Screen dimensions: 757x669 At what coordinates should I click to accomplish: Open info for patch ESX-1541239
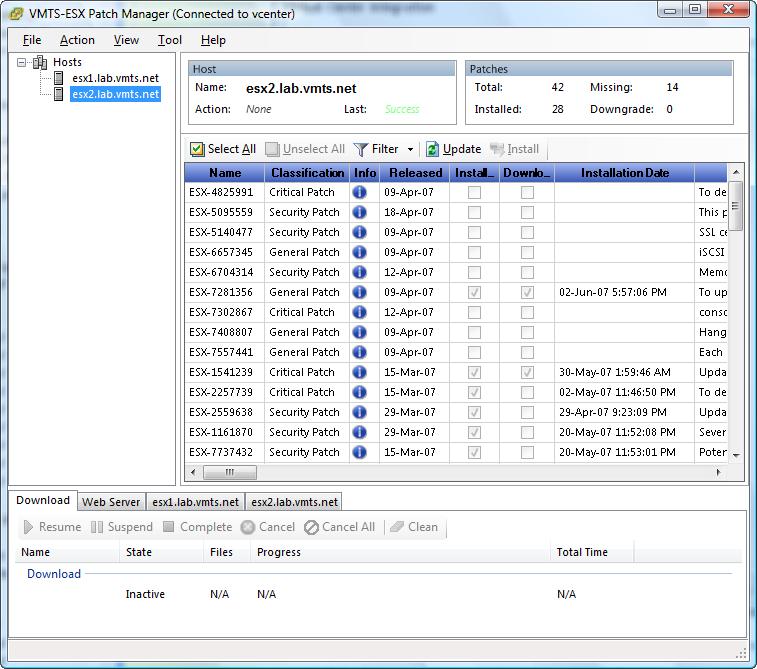[359, 372]
